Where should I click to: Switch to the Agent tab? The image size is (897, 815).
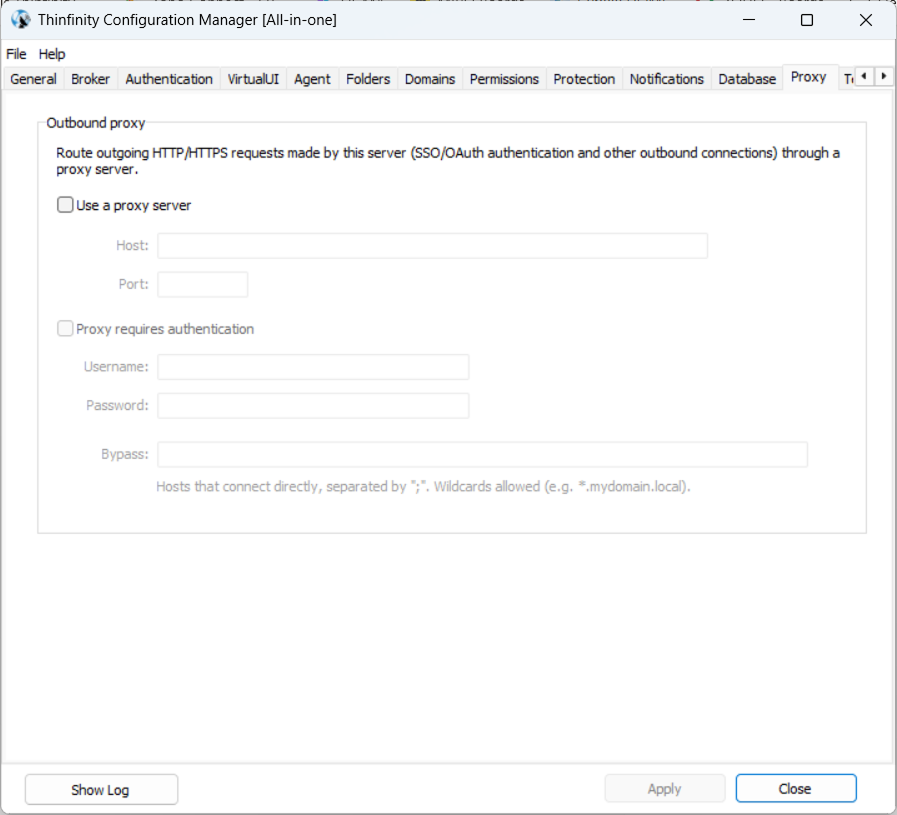tap(312, 79)
